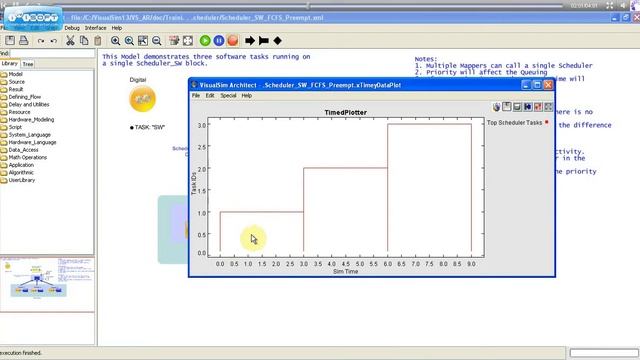Click the Redo arrow icon
This screenshot has height=360, width=640.
pyautogui.click(x=41, y=41)
